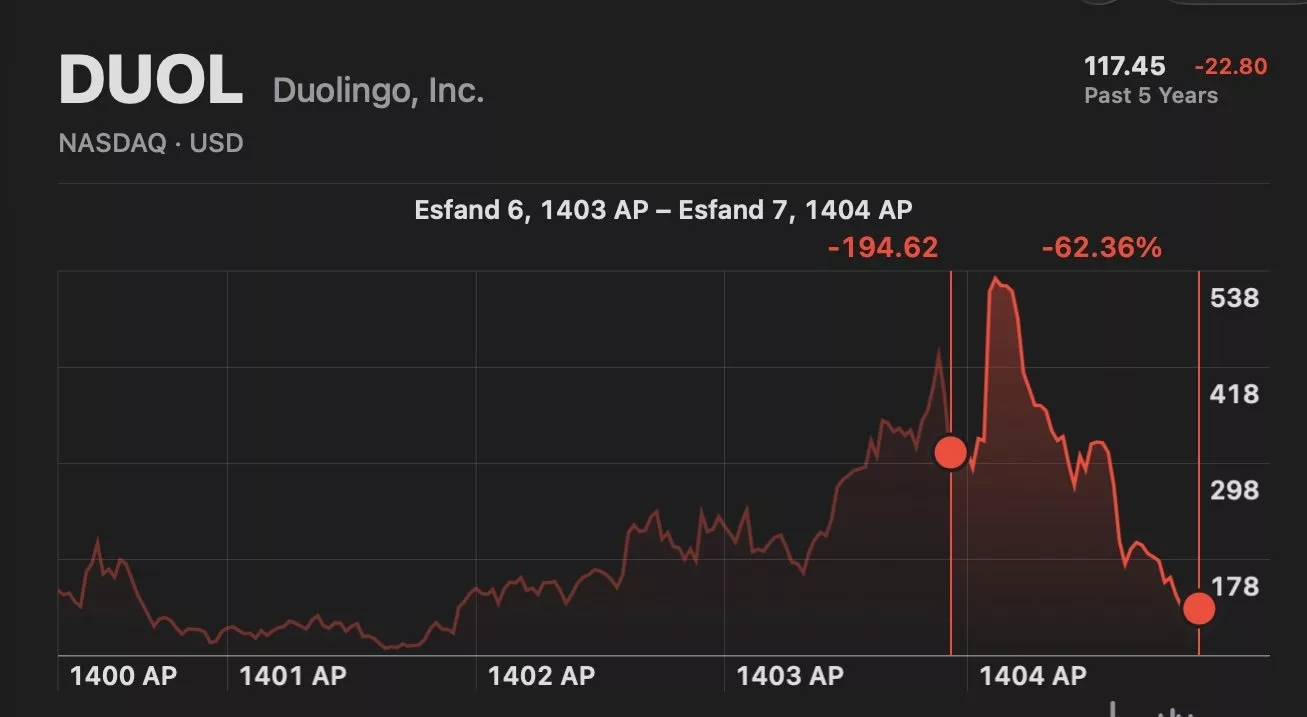1307x717 pixels.
Task: Click the Esfand 6, 1403 AP date range text
Action: tap(531, 210)
